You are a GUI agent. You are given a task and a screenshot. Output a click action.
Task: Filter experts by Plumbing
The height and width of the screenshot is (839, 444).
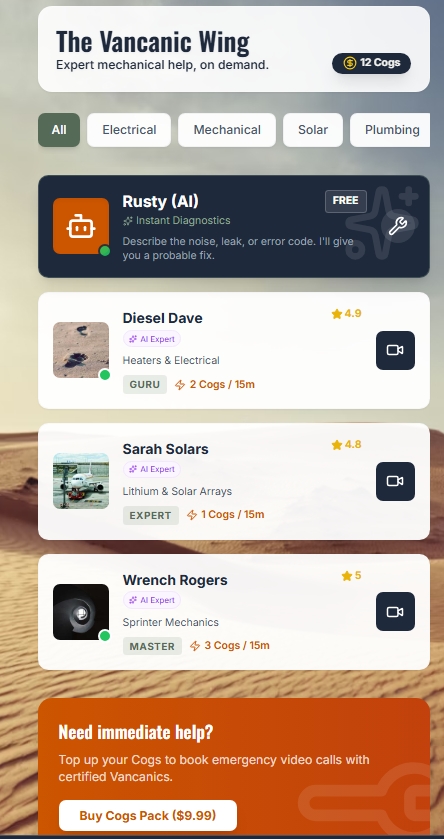[x=391, y=130]
